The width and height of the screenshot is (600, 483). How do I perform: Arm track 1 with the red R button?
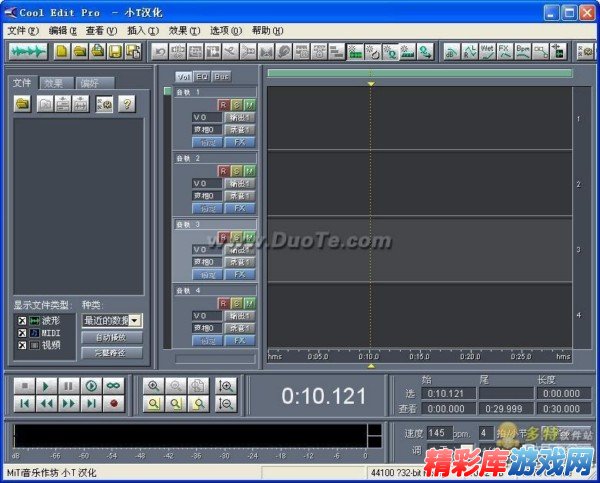[223, 103]
